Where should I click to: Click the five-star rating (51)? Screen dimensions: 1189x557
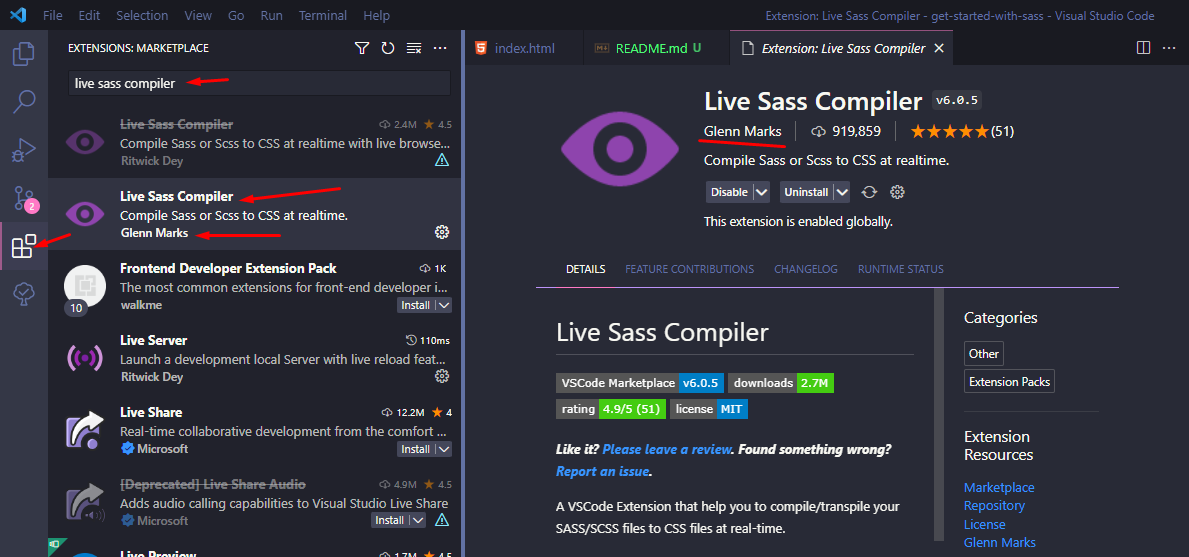click(962, 131)
